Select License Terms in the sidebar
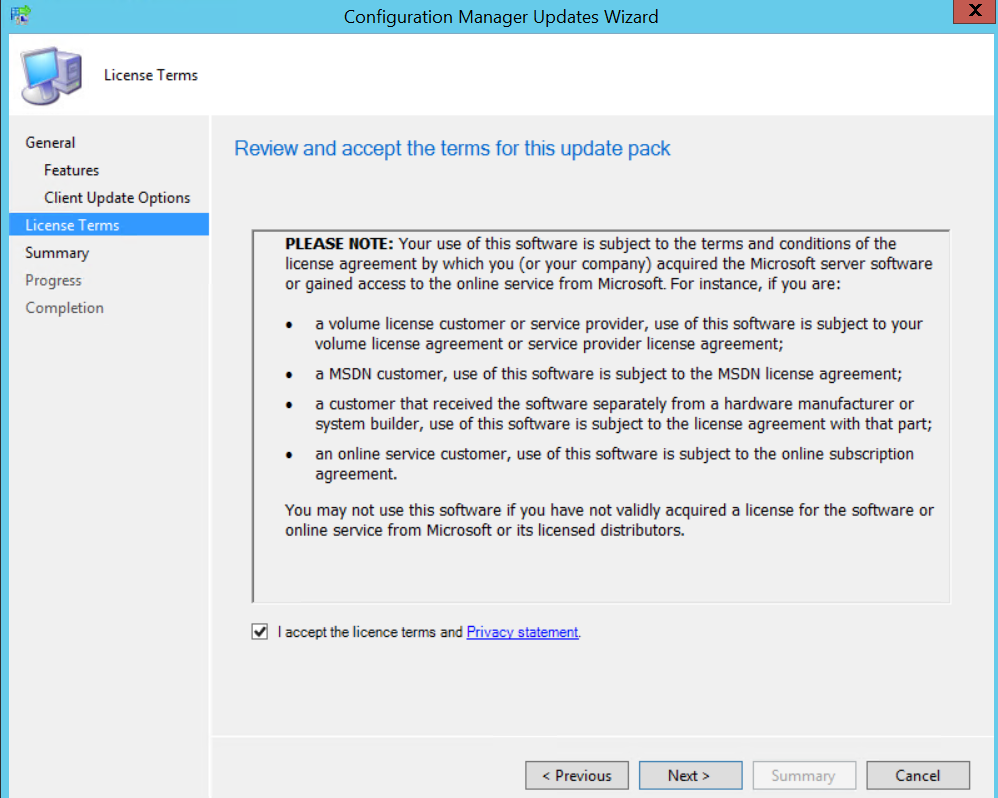This screenshot has width=998, height=798. point(72,225)
